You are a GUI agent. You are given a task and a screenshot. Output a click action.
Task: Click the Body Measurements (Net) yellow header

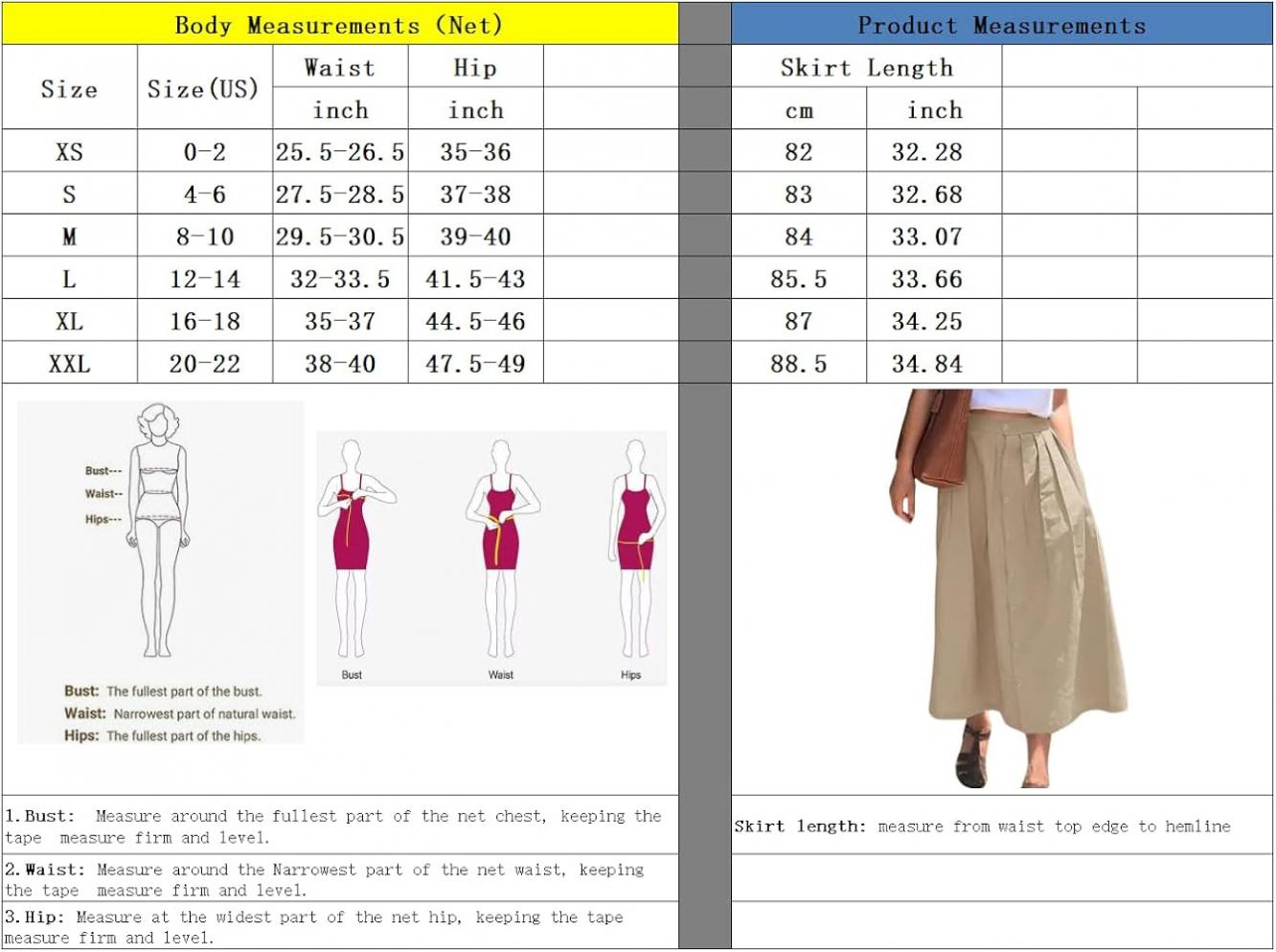(340, 24)
